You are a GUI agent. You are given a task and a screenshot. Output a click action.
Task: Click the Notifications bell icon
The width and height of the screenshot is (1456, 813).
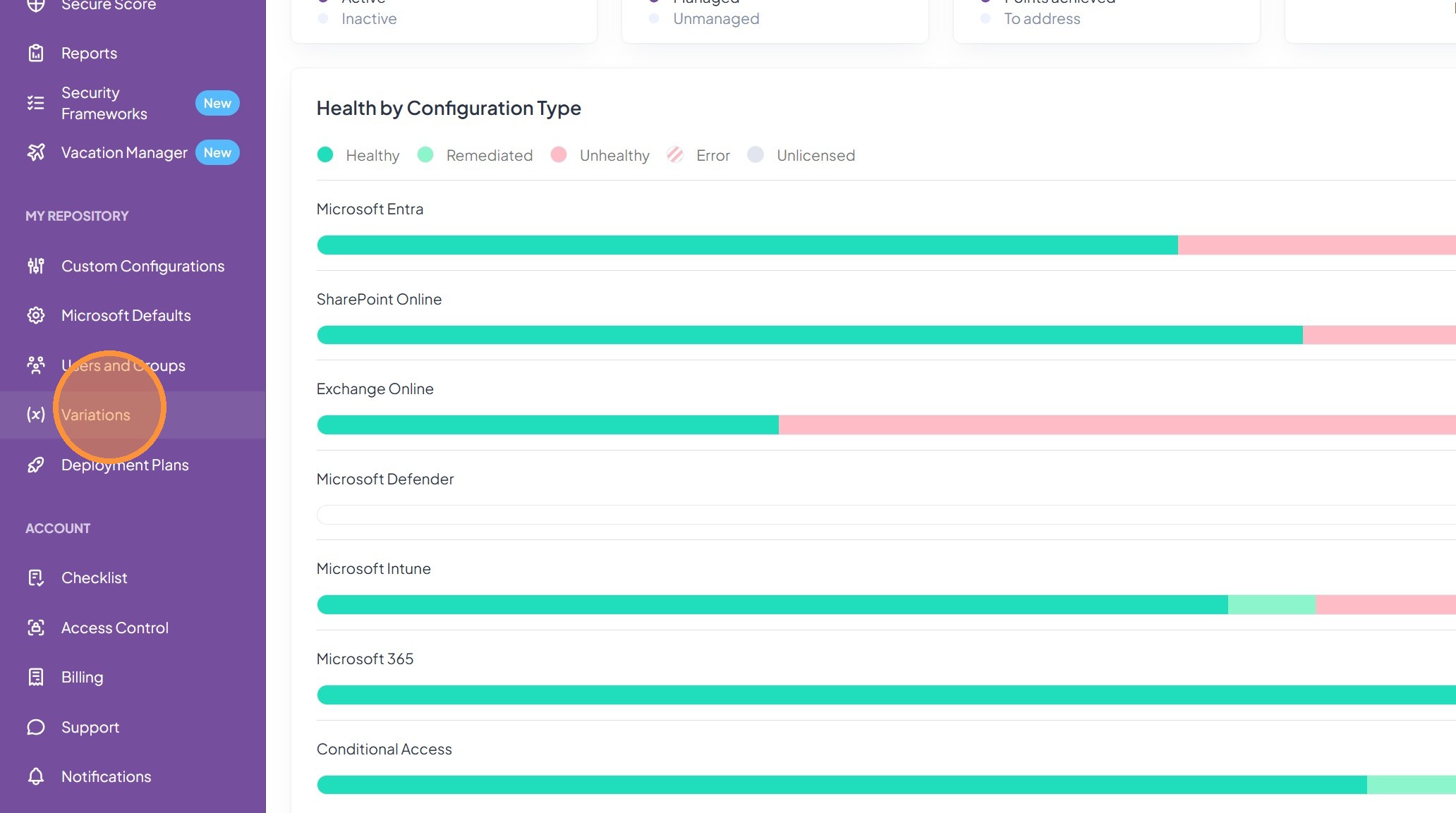36,776
